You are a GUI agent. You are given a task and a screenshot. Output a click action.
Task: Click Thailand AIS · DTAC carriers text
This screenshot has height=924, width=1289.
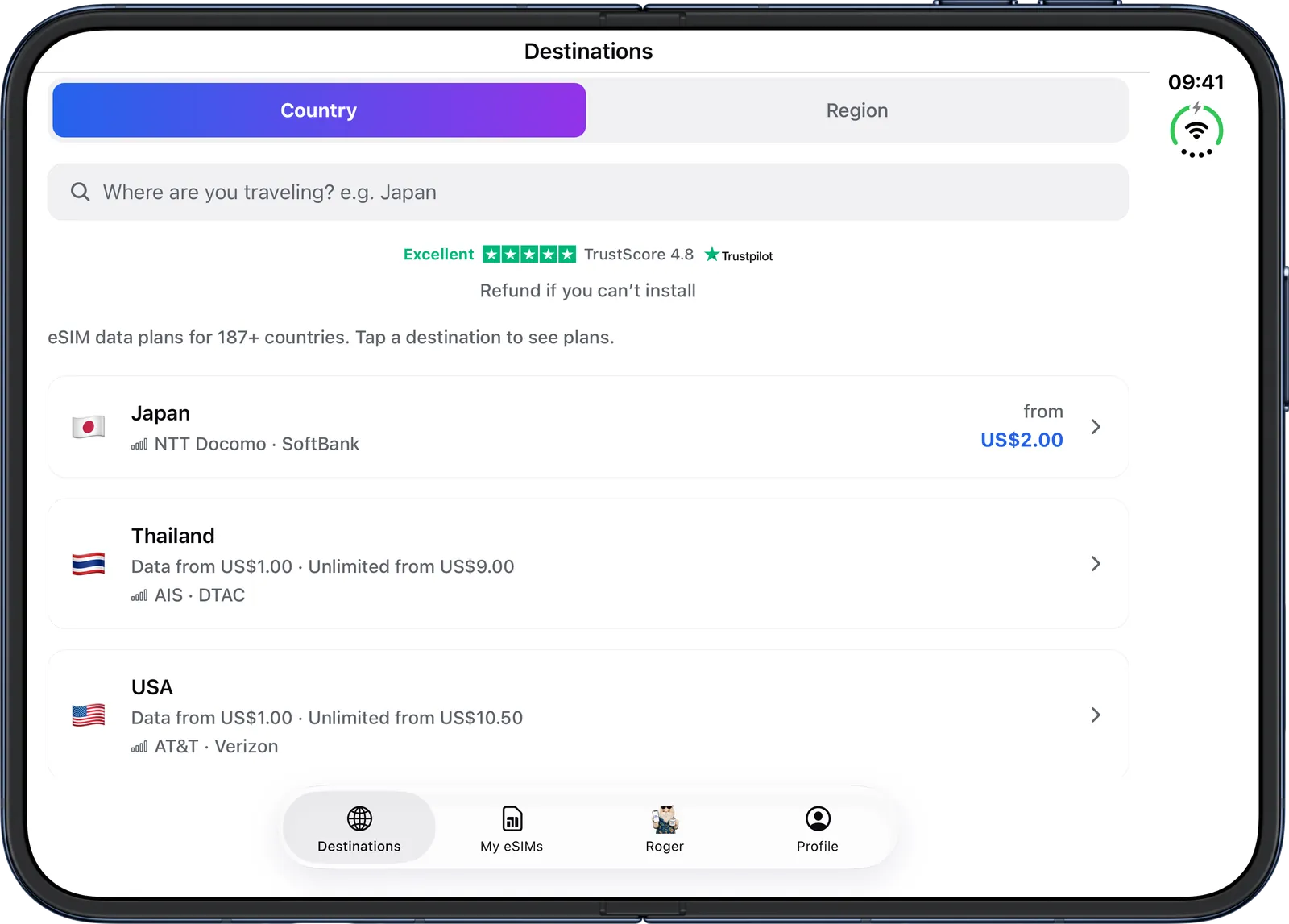[x=200, y=595]
